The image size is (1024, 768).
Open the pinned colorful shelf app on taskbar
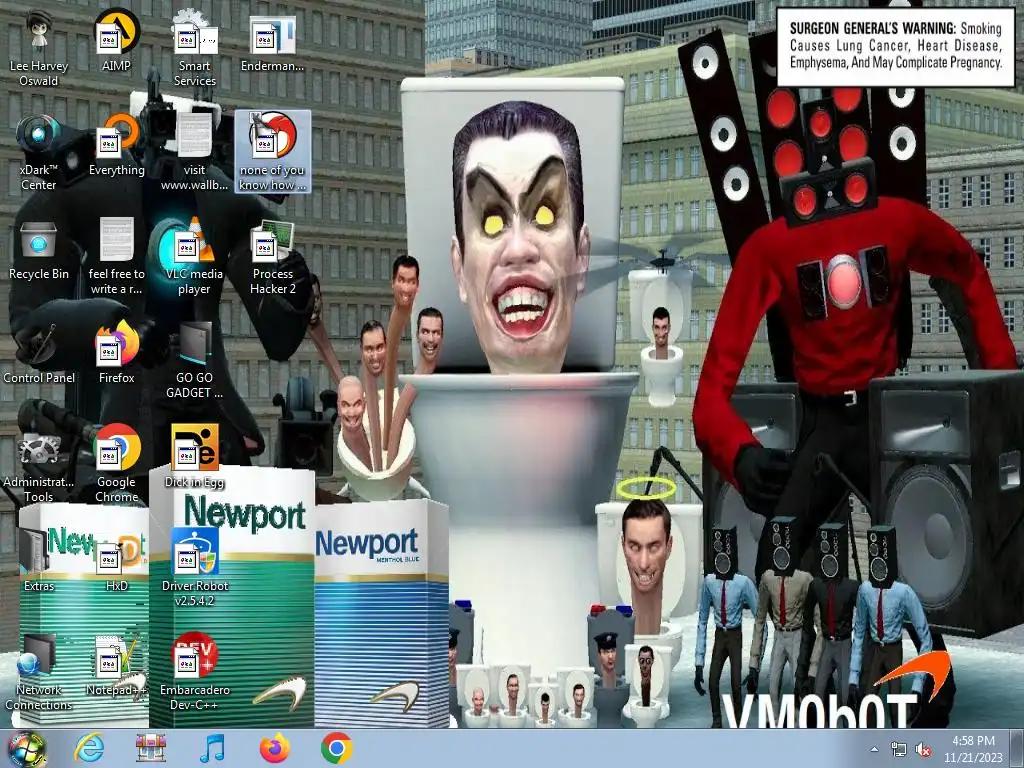(151, 748)
